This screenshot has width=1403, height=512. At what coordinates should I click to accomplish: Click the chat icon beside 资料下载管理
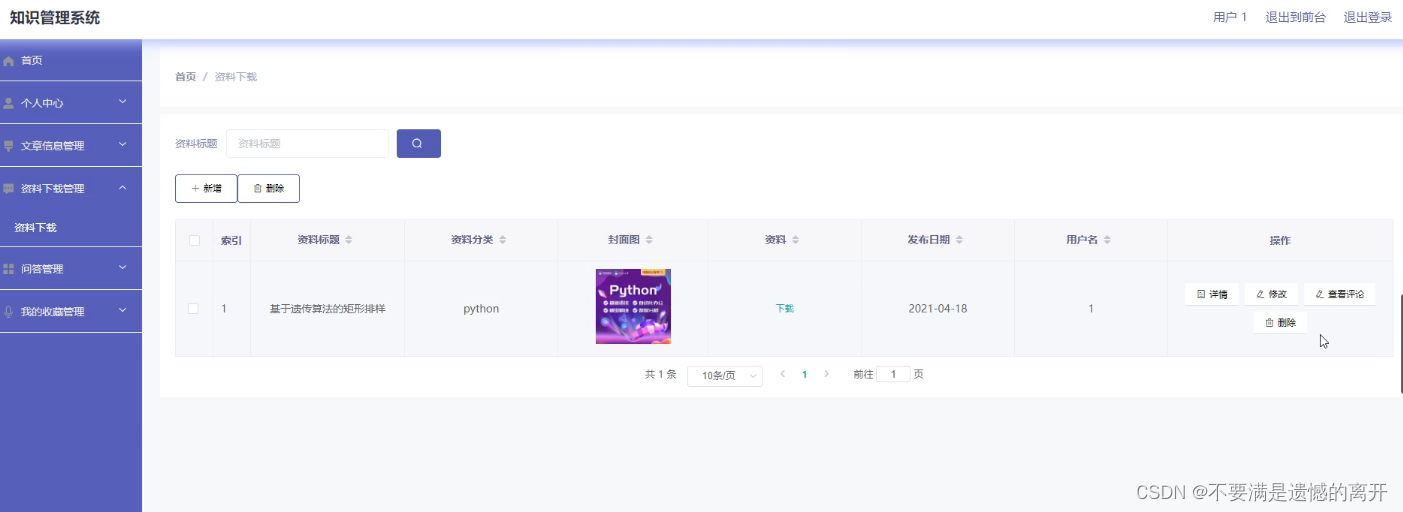9,189
